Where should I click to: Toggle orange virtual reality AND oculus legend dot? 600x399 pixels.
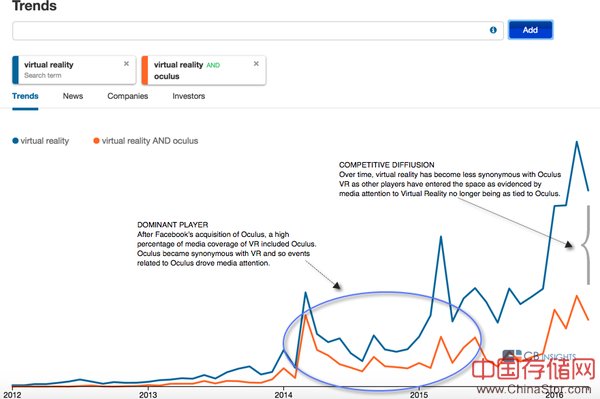tap(96, 141)
